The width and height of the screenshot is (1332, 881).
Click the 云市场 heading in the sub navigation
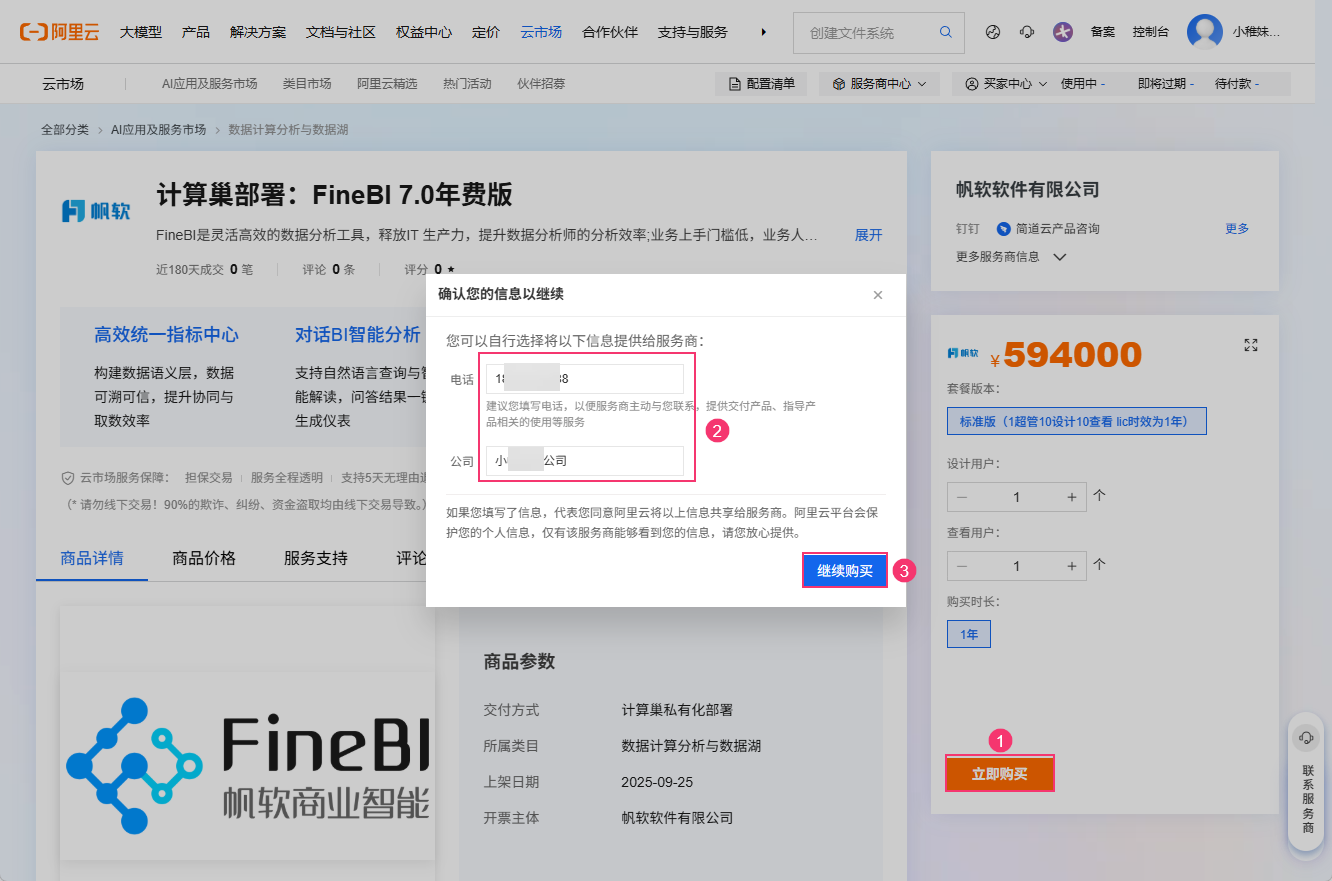[x=63, y=84]
